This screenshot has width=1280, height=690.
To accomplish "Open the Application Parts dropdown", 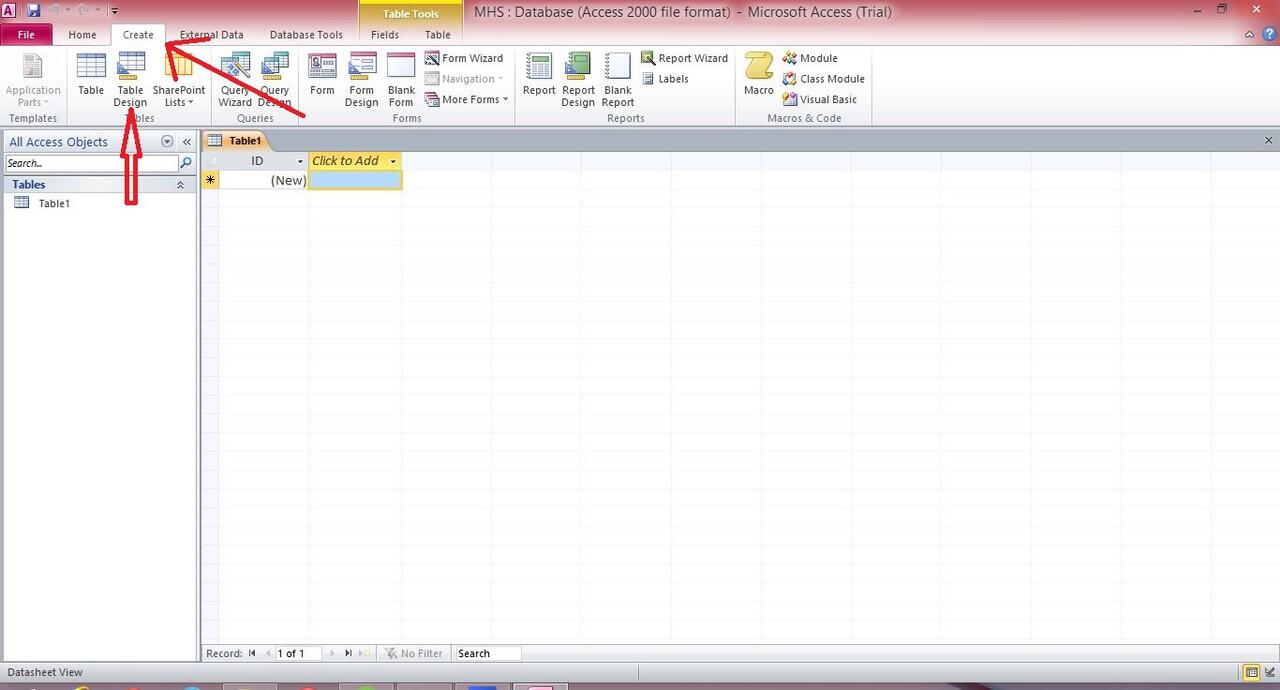I will tap(33, 79).
